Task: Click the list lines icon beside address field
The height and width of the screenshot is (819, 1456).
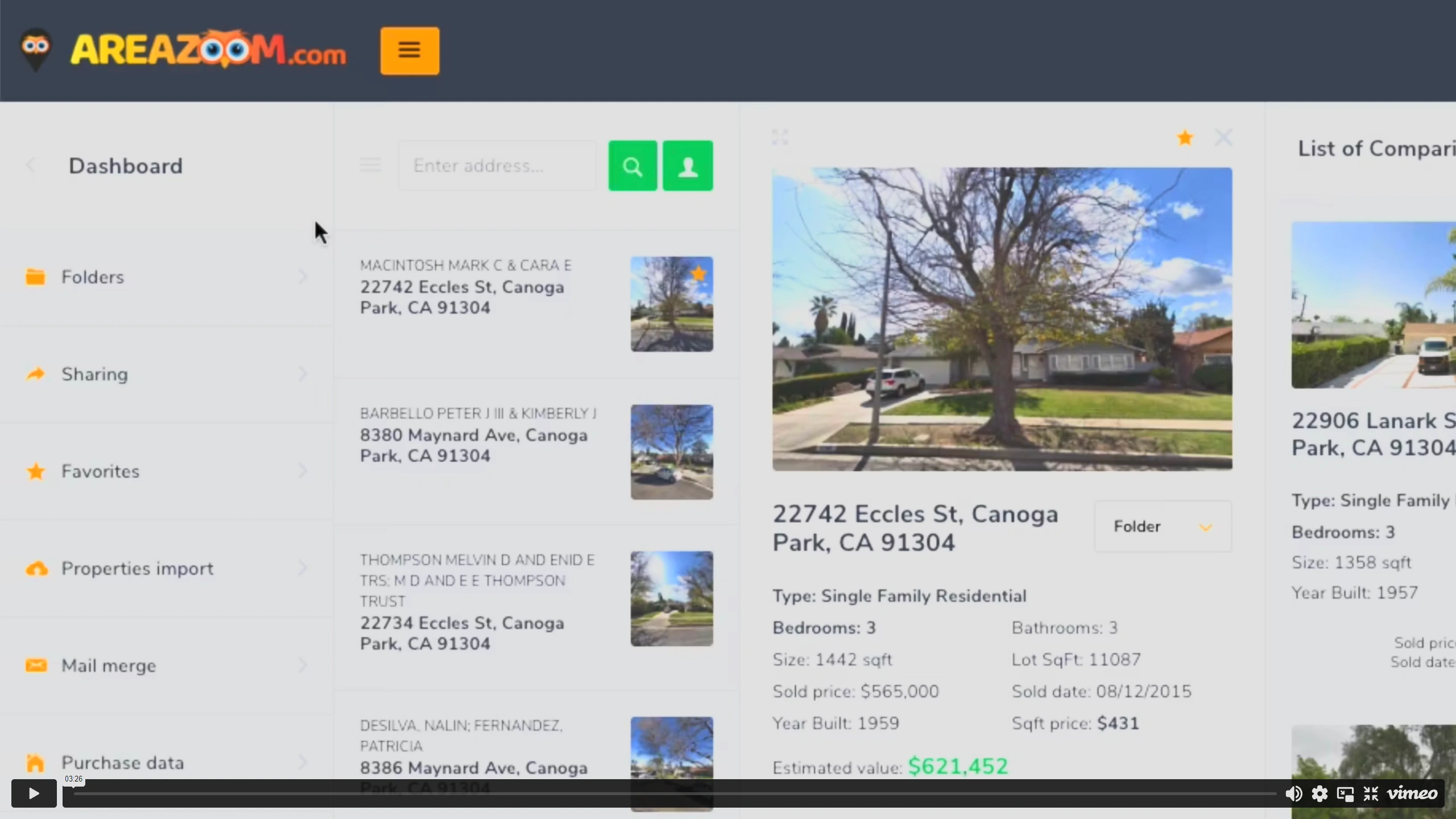Action: 370,165
